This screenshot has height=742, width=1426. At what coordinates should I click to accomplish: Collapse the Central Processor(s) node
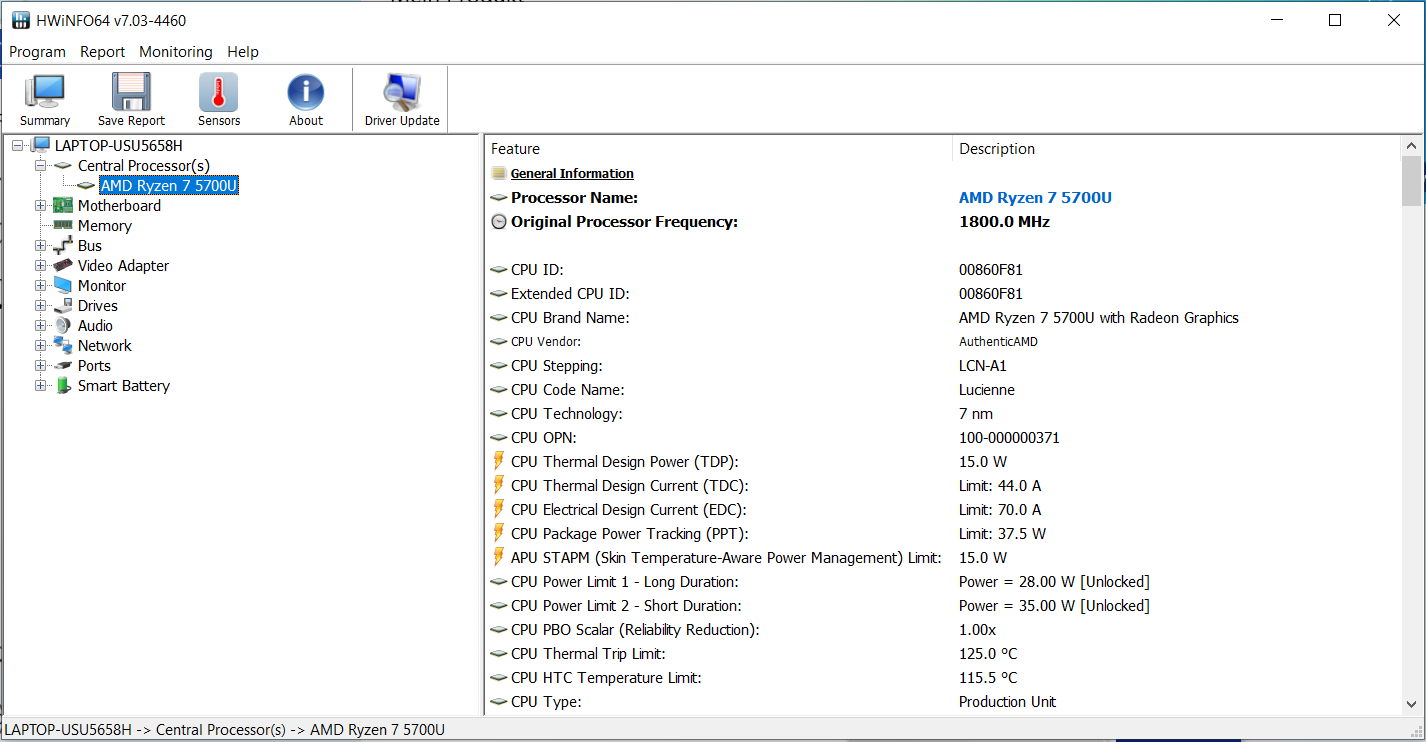pyautogui.click(x=40, y=166)
